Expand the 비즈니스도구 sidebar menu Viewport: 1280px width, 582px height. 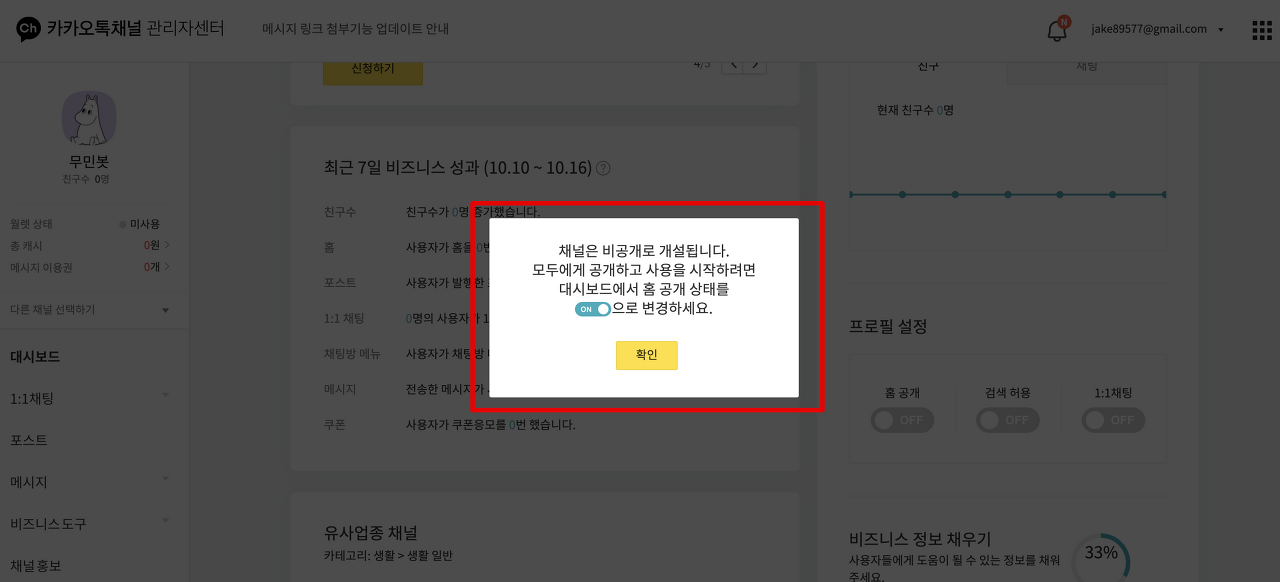89,524
